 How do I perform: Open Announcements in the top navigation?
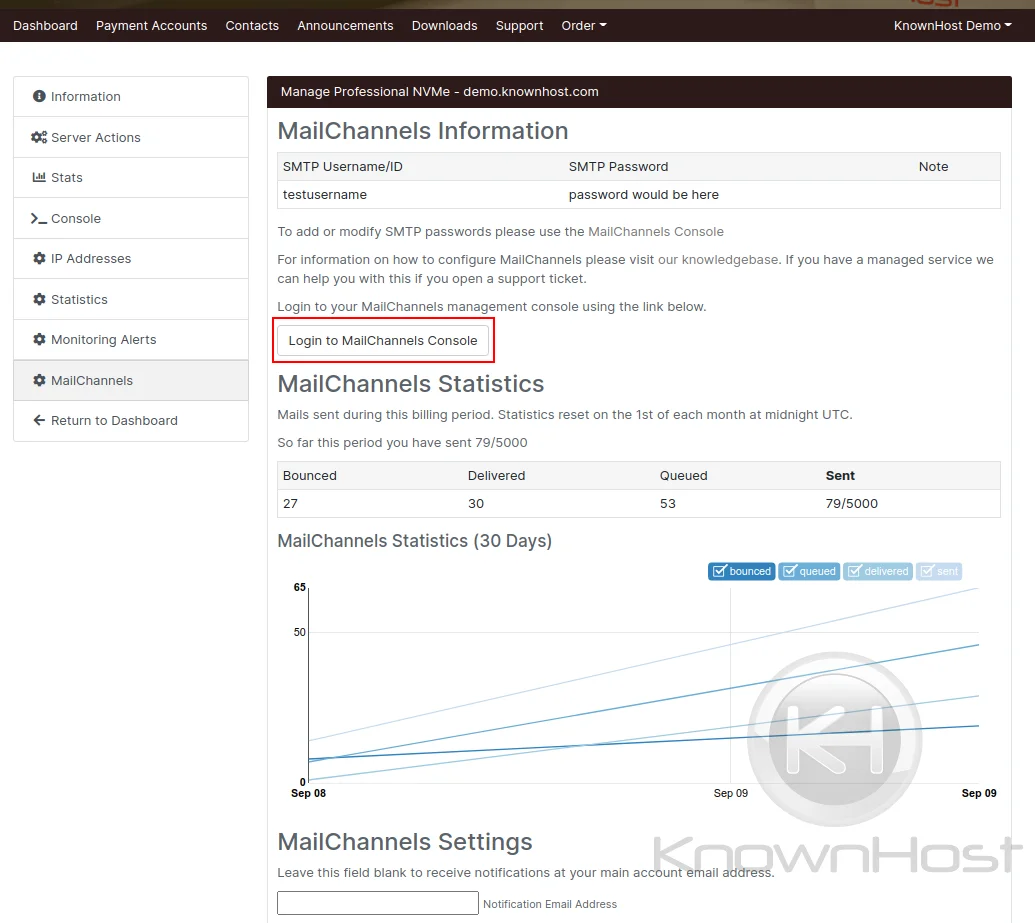click(345, 26)
